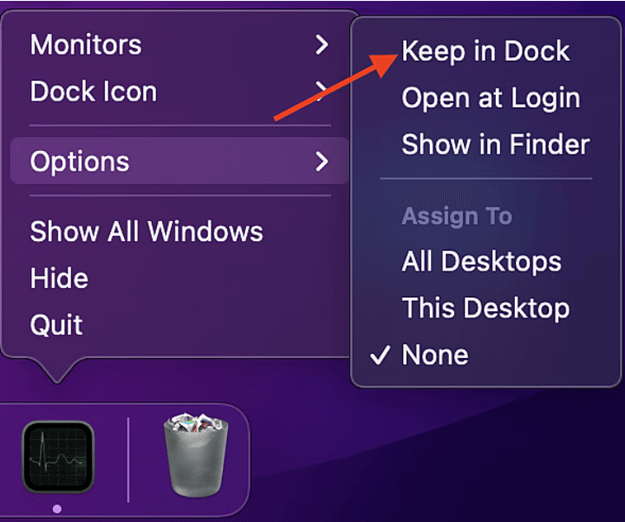Open the Trash from the Dock

191,457
